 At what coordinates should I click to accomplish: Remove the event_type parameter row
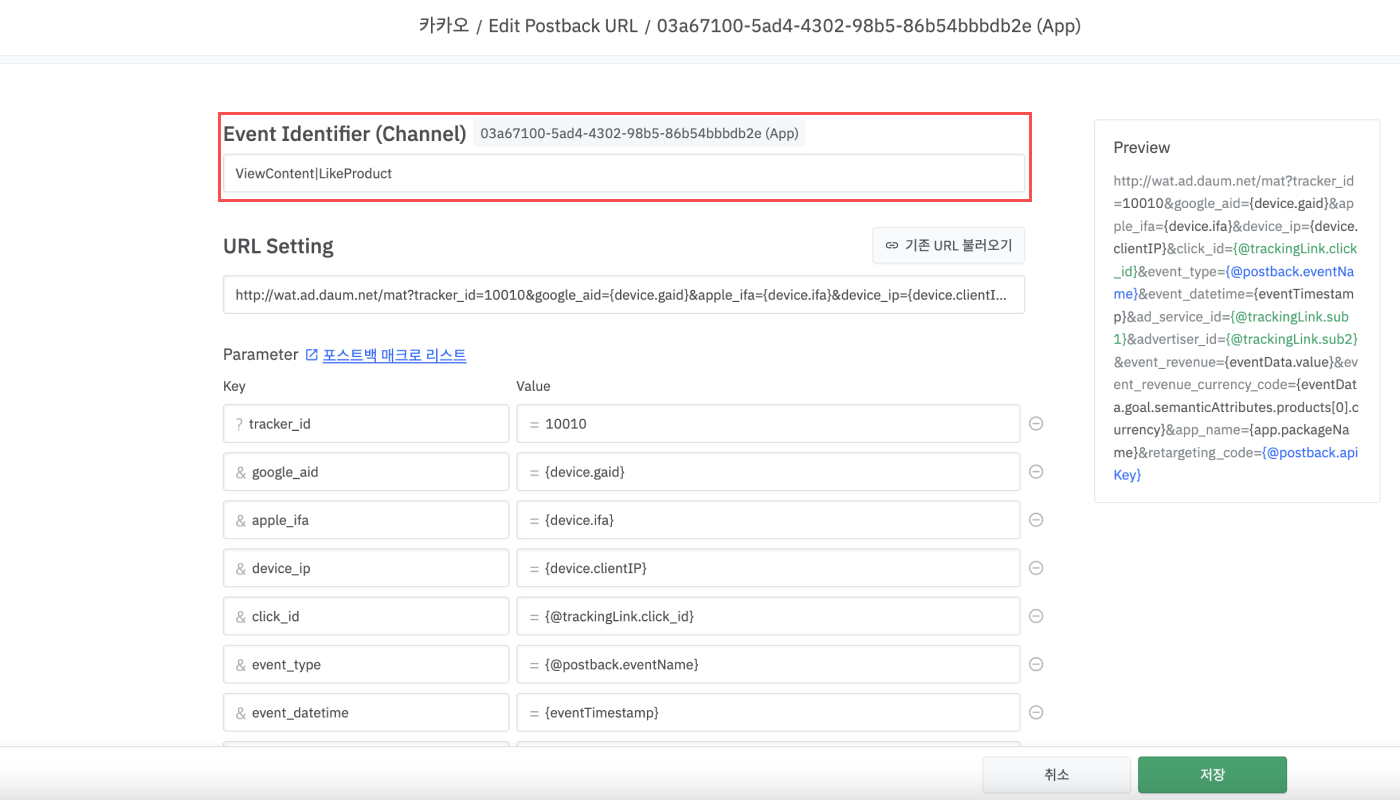click(x=1036, y=664)
